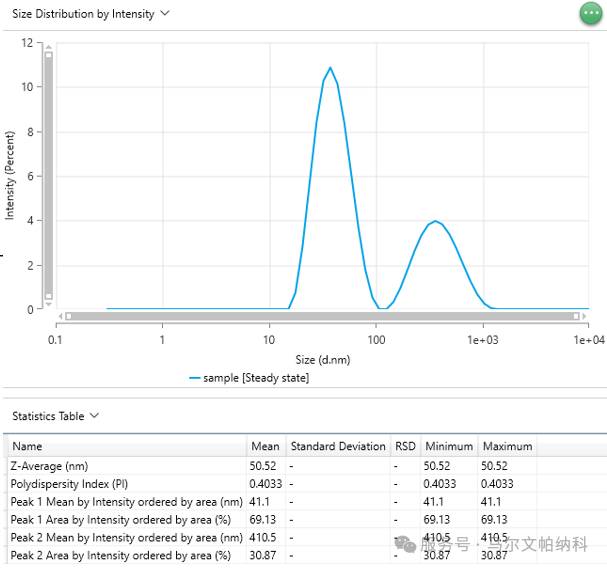This screenshot has height=568, width=607.
Task: Select Peak 1 Mean by Intensity row
Action: (307, 502)
